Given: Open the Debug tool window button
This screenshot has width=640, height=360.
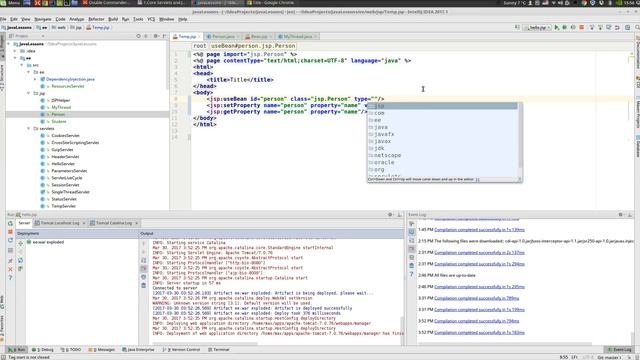Looking at the screenshot, I should click(43, 350).
